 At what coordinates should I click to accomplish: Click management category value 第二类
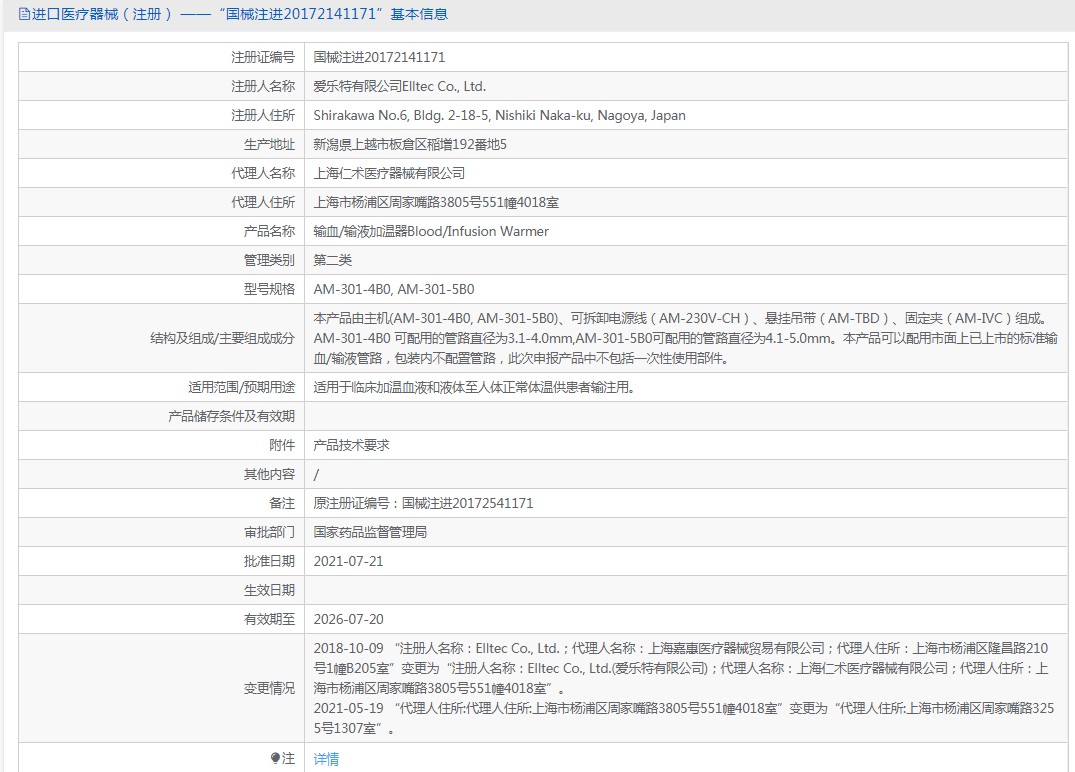(333, 260)
